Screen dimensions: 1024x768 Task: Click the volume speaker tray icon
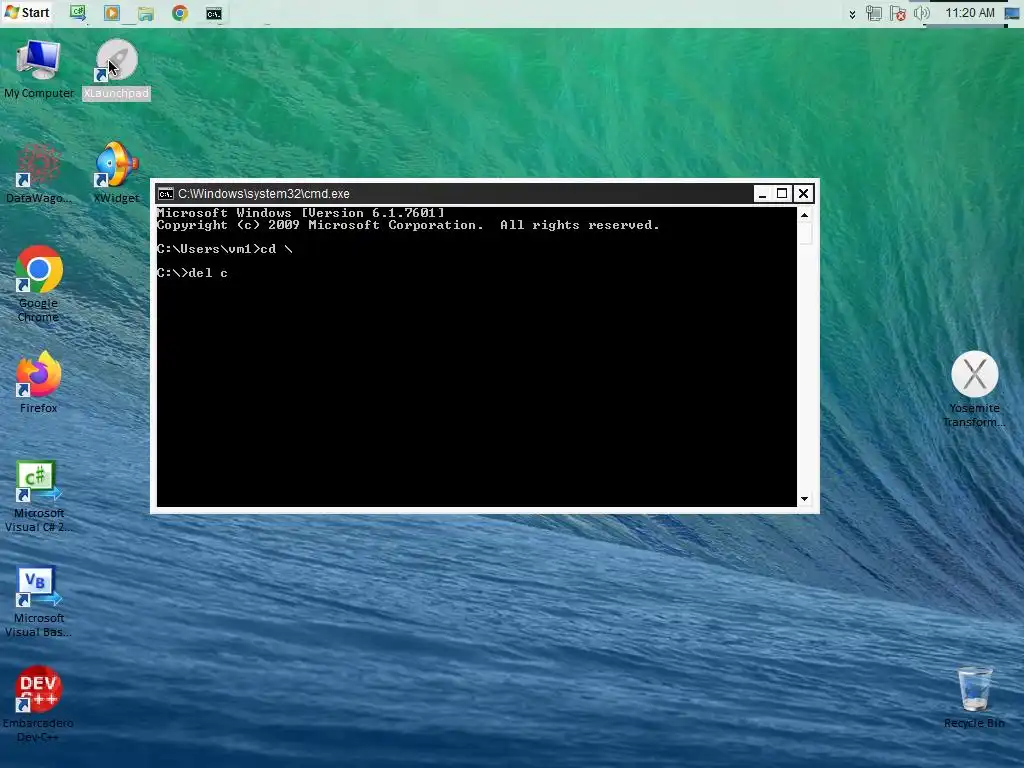(921, 13)
